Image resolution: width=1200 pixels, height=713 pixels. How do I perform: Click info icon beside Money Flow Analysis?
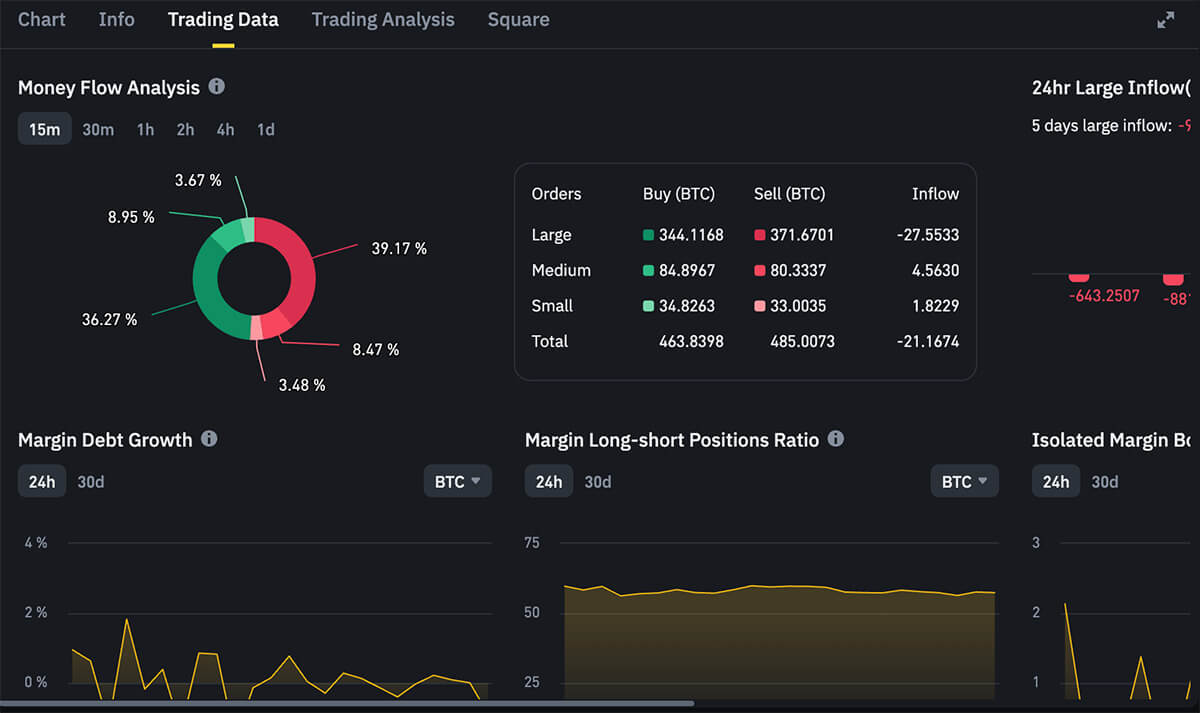point(217,87)
